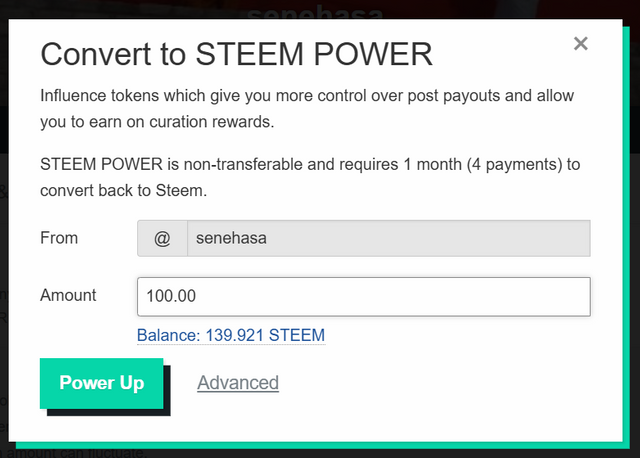The width and height of the screenshot is (640, 458).
Task: Click the Influence tokens description paragraph
Action: [x=307, y=109]
